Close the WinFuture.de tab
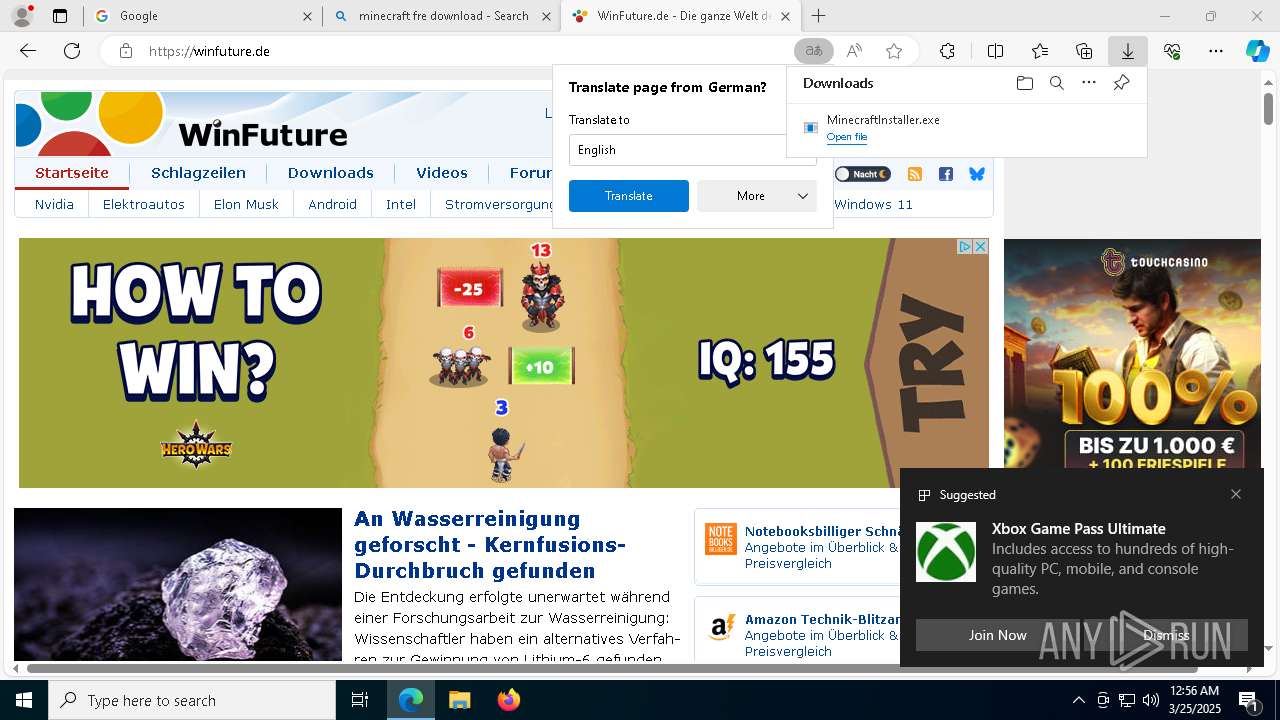The image size is (1280, 720). tap(786, 16)
